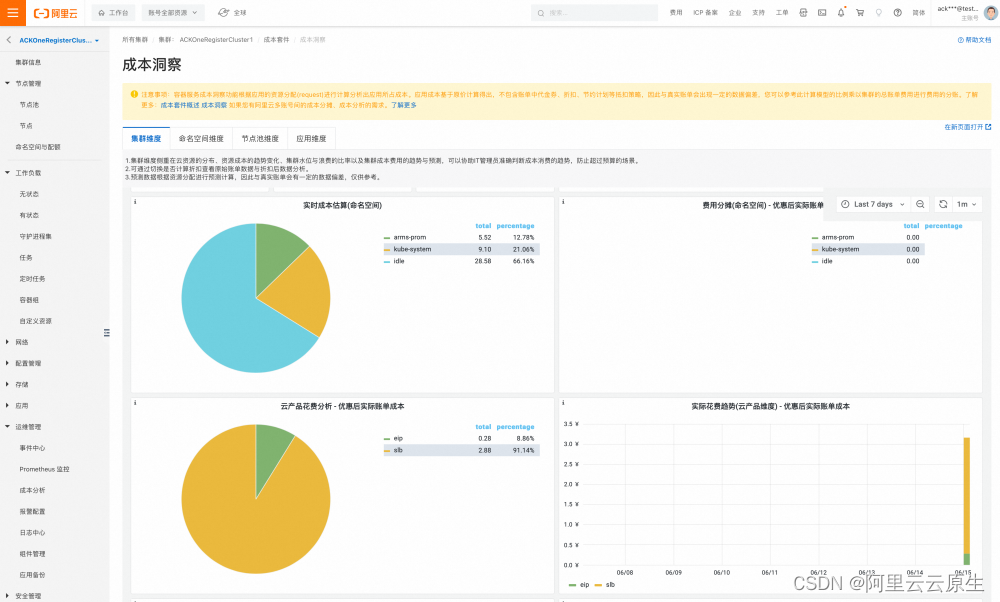Sort by percentage in 云产品花费分析 legend

tap(515, 427)
